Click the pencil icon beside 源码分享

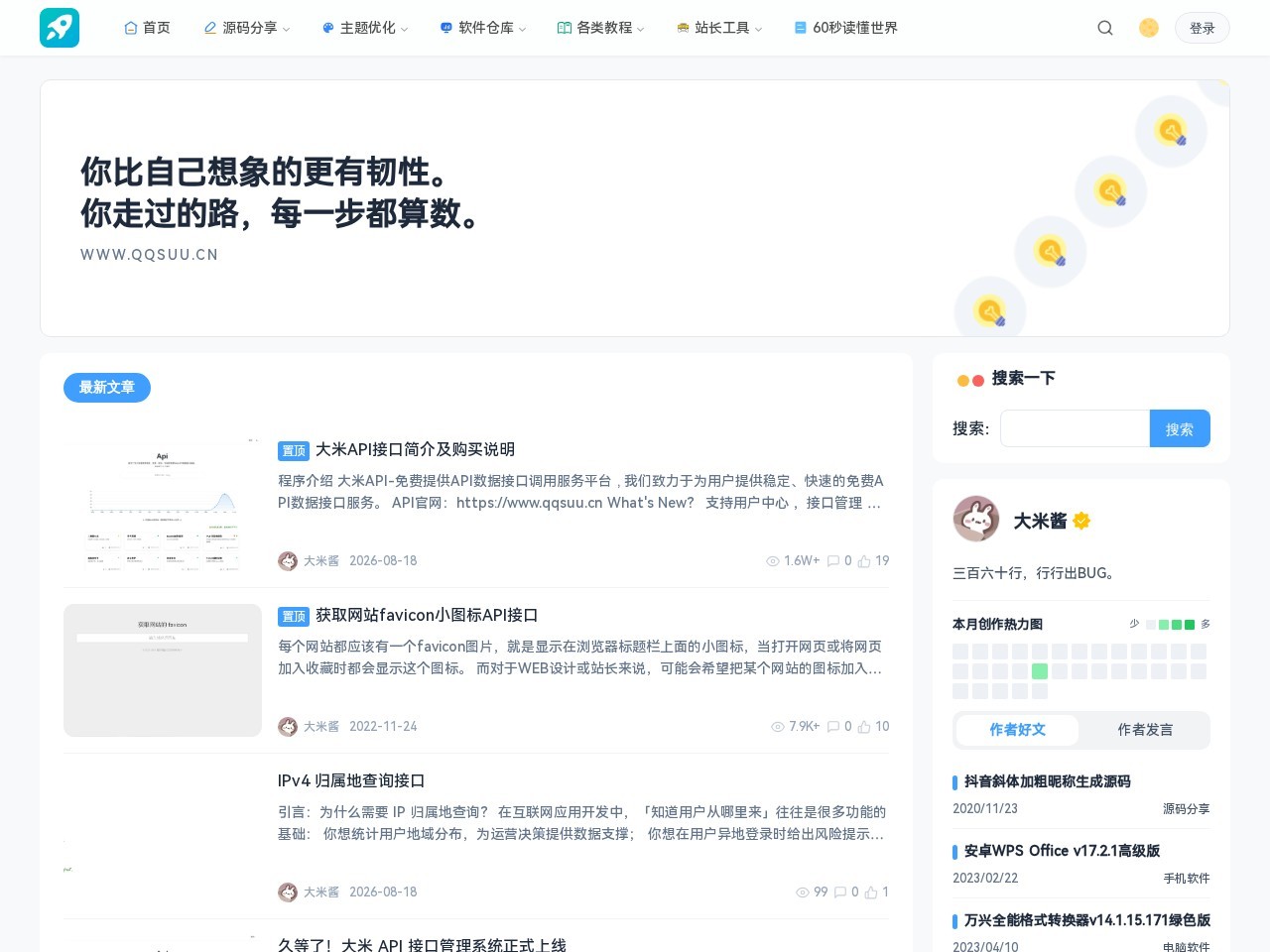click(x=209, y=28)
